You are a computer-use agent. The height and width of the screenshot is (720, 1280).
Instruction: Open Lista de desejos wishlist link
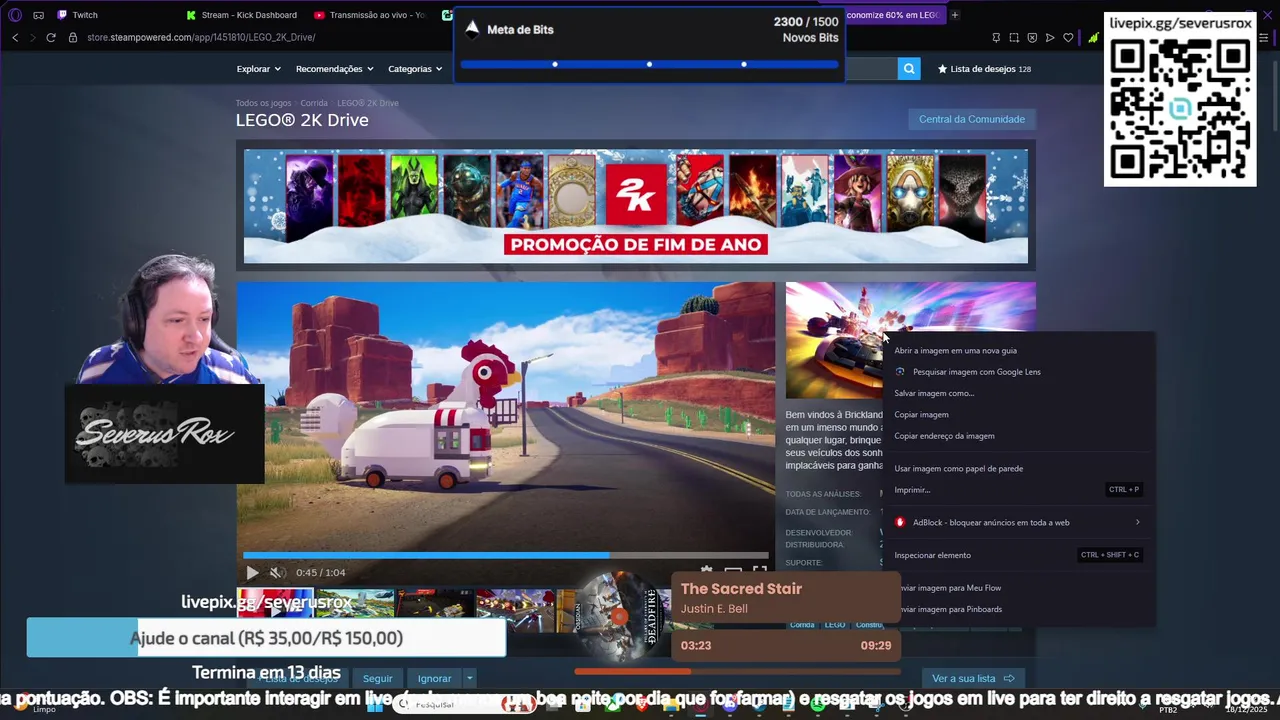click(x=984, y=69)
